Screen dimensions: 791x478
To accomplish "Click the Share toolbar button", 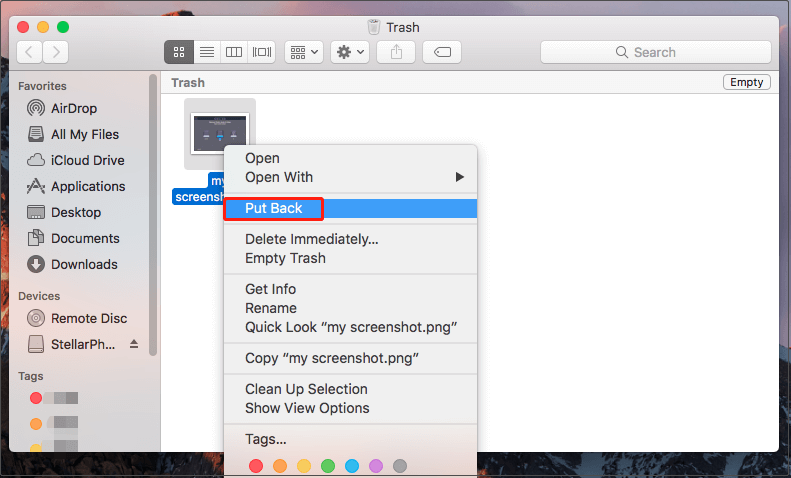I will click(396, 52).
